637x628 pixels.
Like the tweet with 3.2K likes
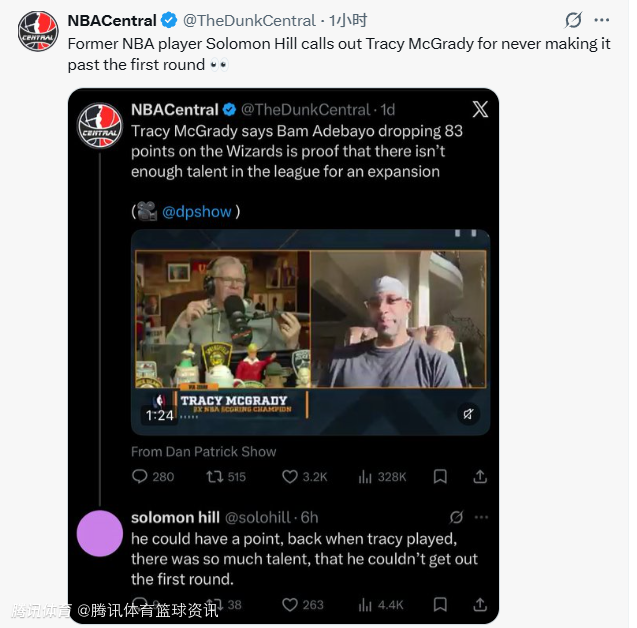coord(290,477)
